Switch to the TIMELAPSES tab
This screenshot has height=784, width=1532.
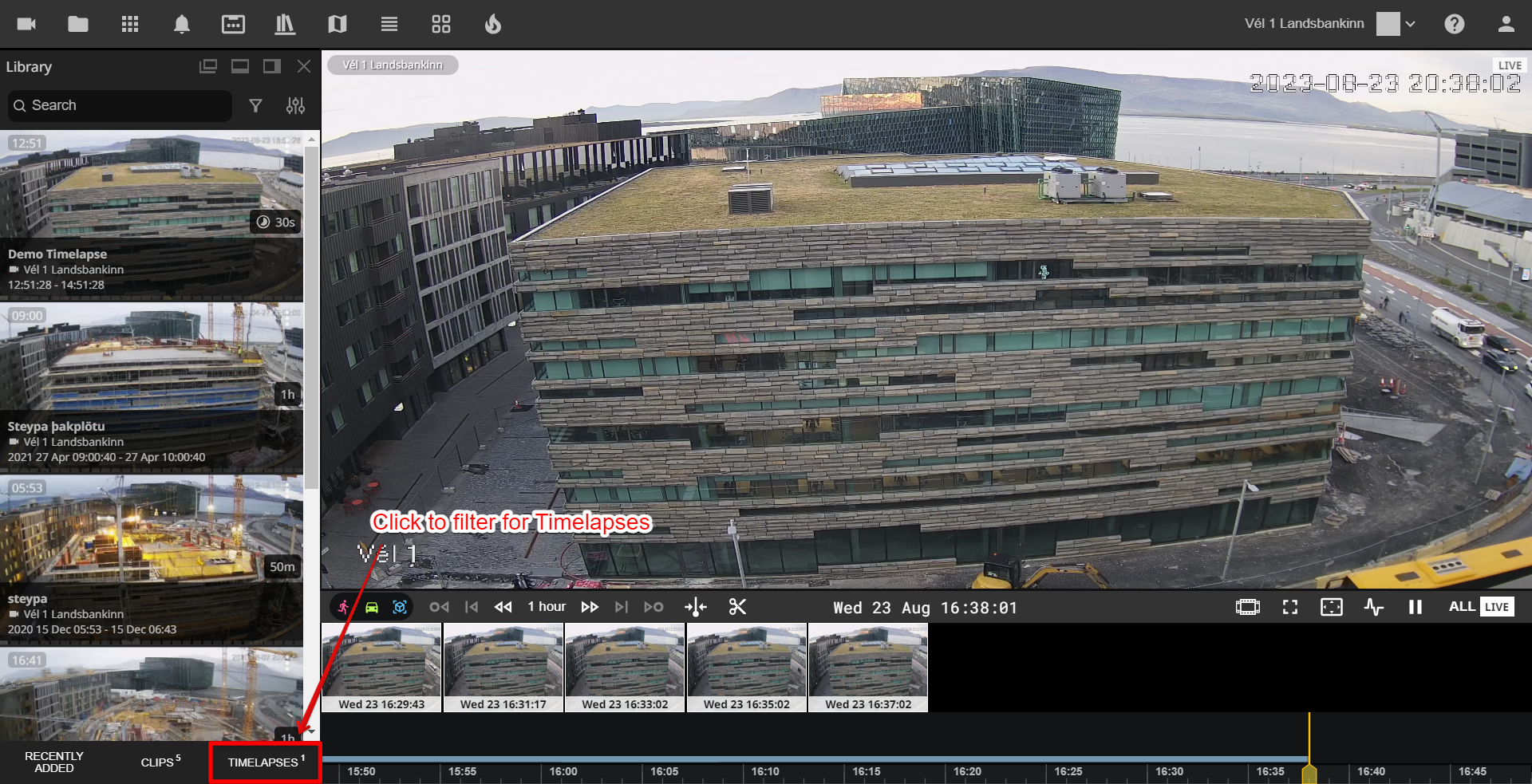(265, 762)
